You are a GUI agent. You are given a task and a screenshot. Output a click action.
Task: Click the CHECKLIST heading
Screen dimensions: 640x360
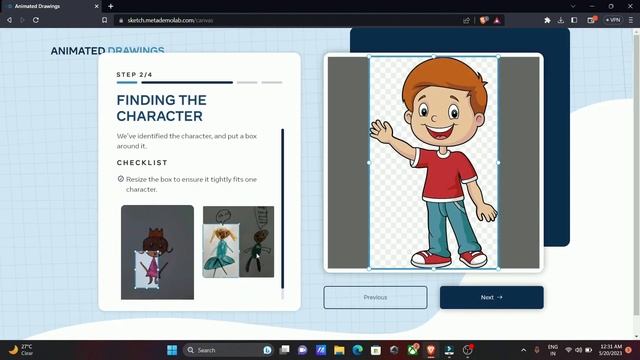tap(142, 162)
